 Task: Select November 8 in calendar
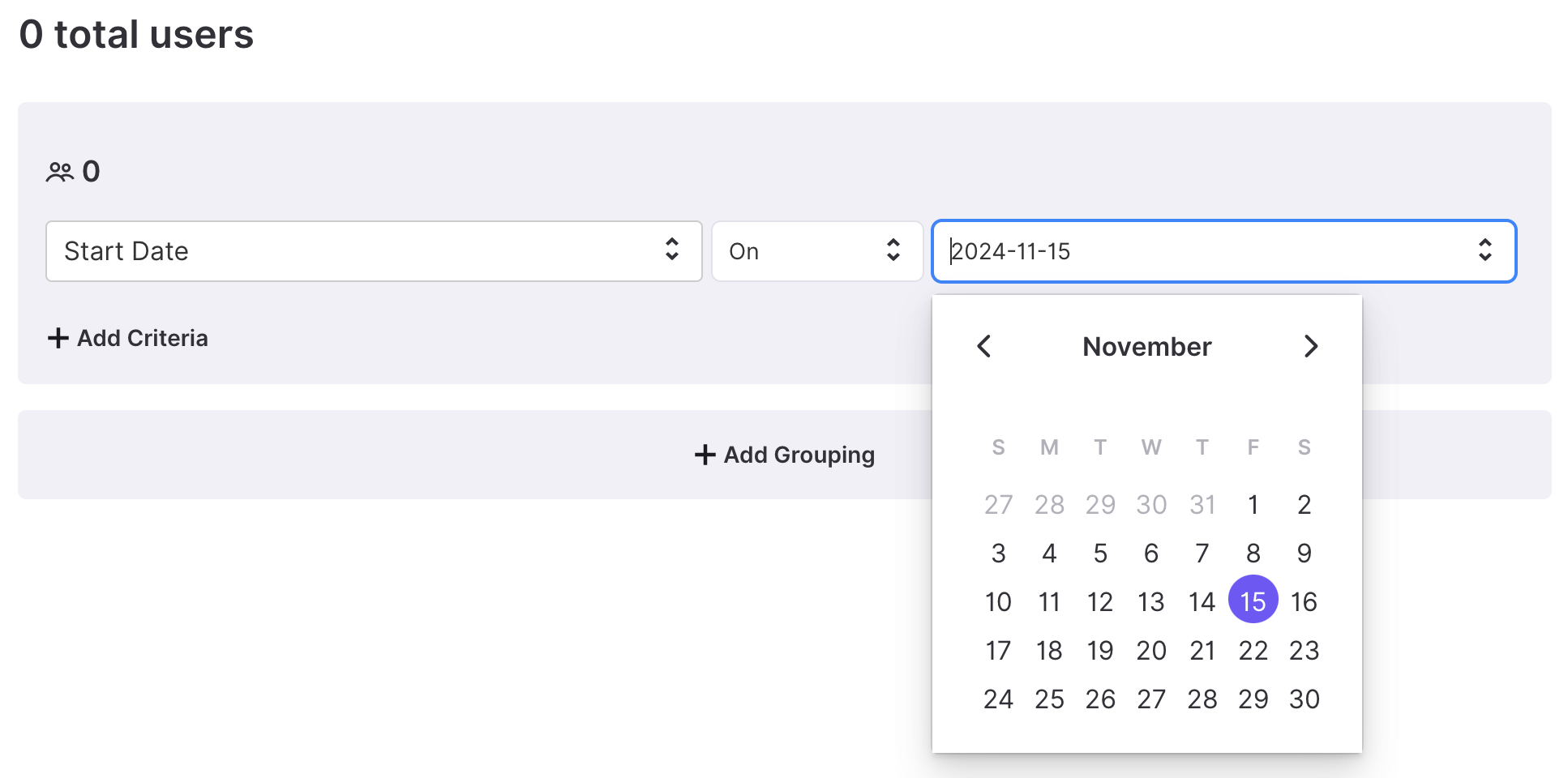pos(1253,554)
